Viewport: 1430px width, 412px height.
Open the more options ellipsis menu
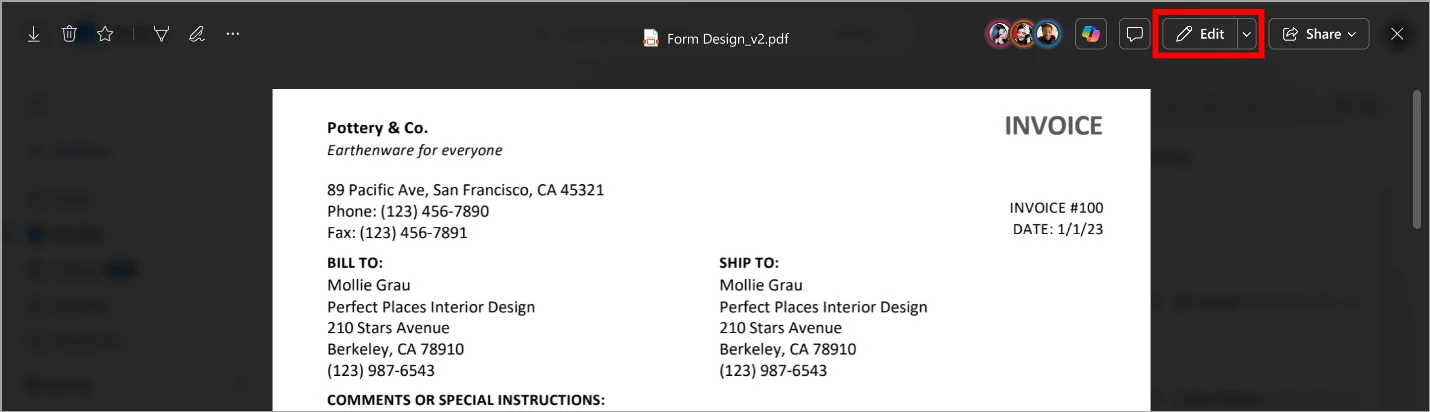pos(233,34)
